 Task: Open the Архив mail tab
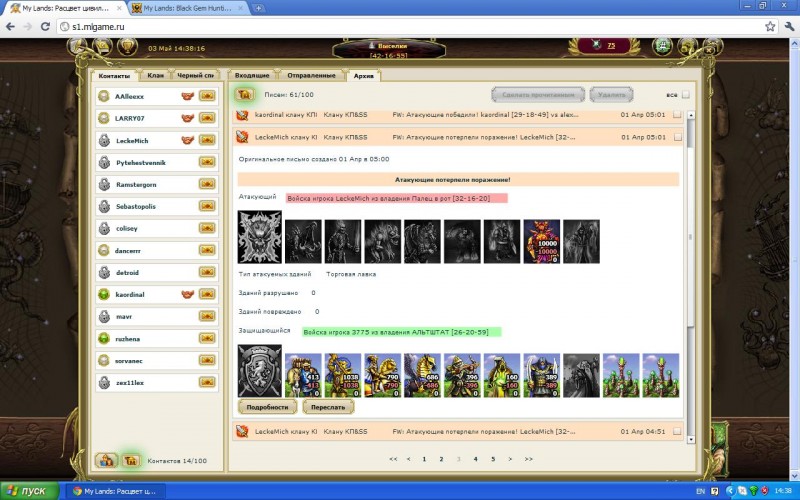tap(364, 76)
